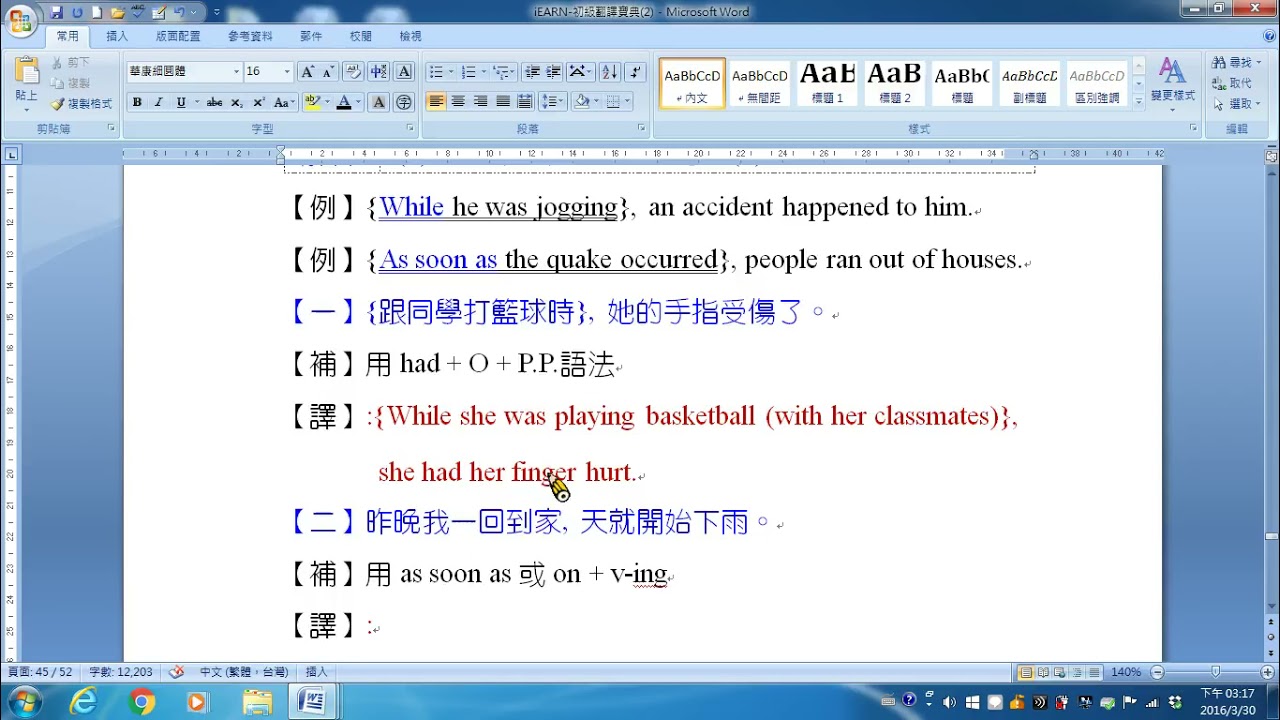This screenshot has height=720, width=1280.
Task: Apply the 無間距 style
Action: pyautogui.click(x=760, y=84)
